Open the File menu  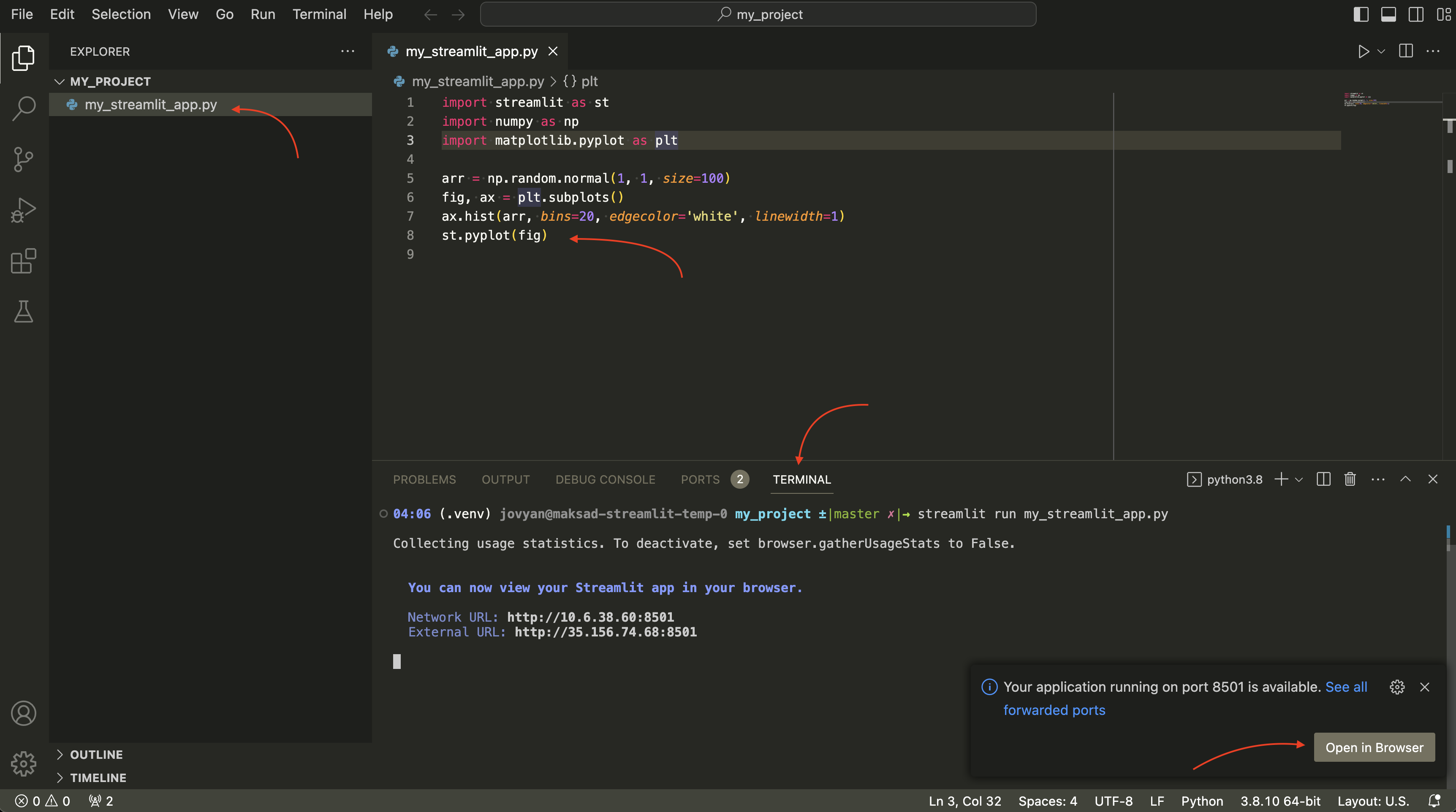tap(22, 14)
